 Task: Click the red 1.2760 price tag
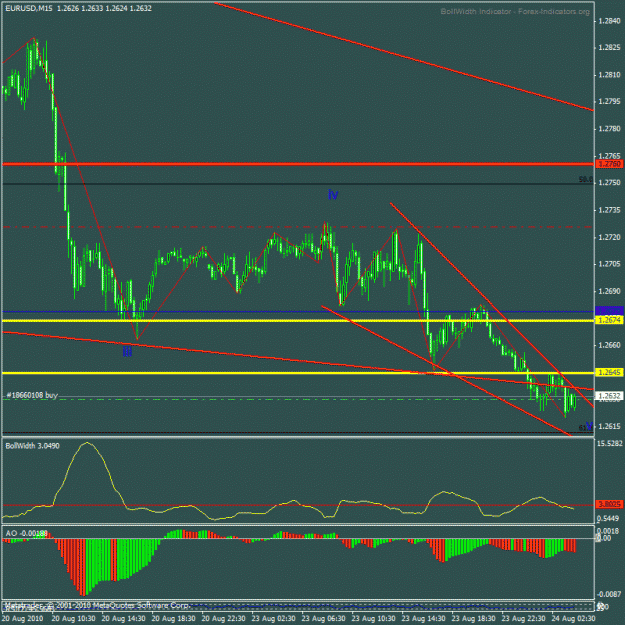click(609, 164)
